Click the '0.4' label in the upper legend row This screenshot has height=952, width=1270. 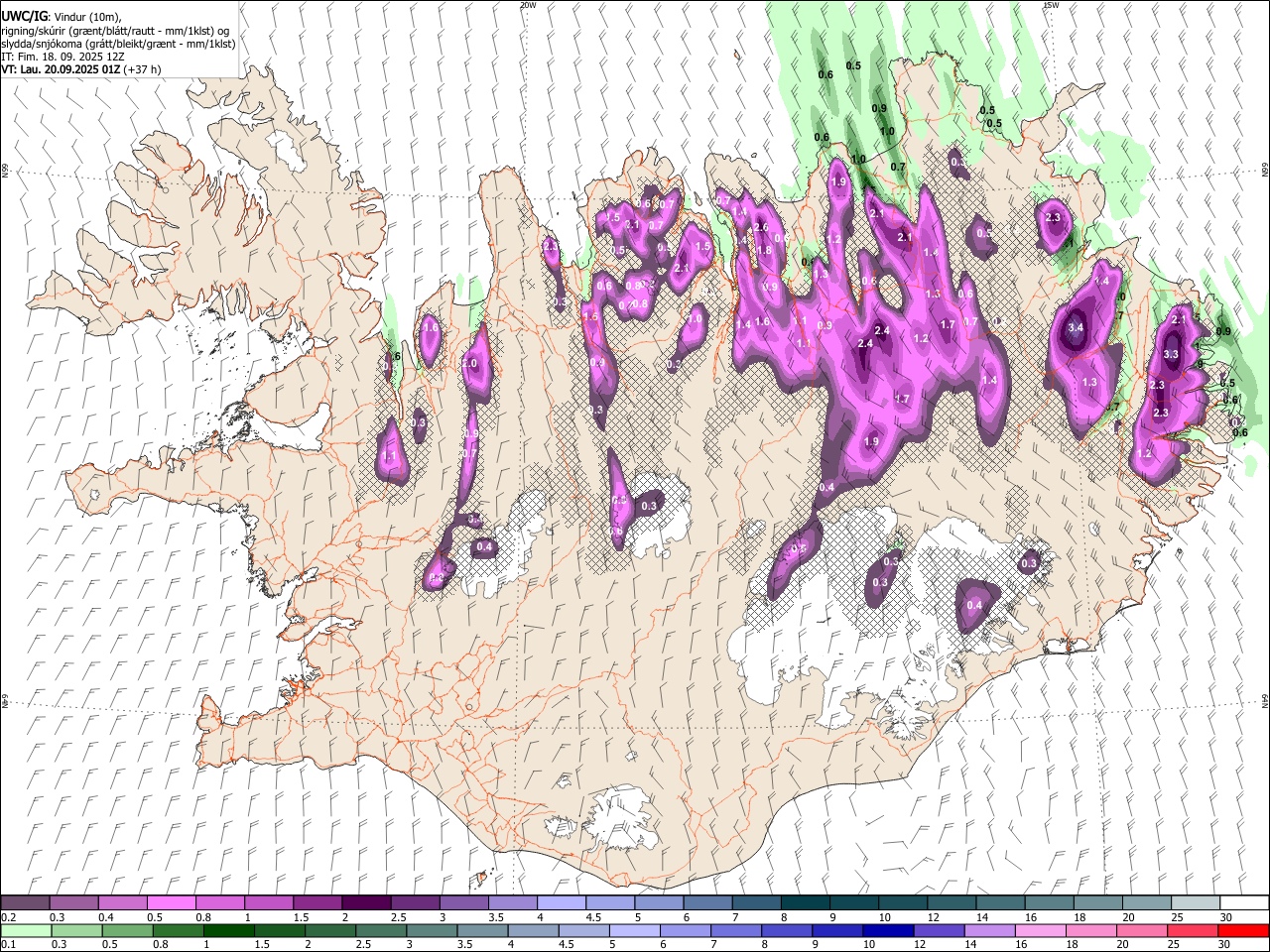(106, 917)
